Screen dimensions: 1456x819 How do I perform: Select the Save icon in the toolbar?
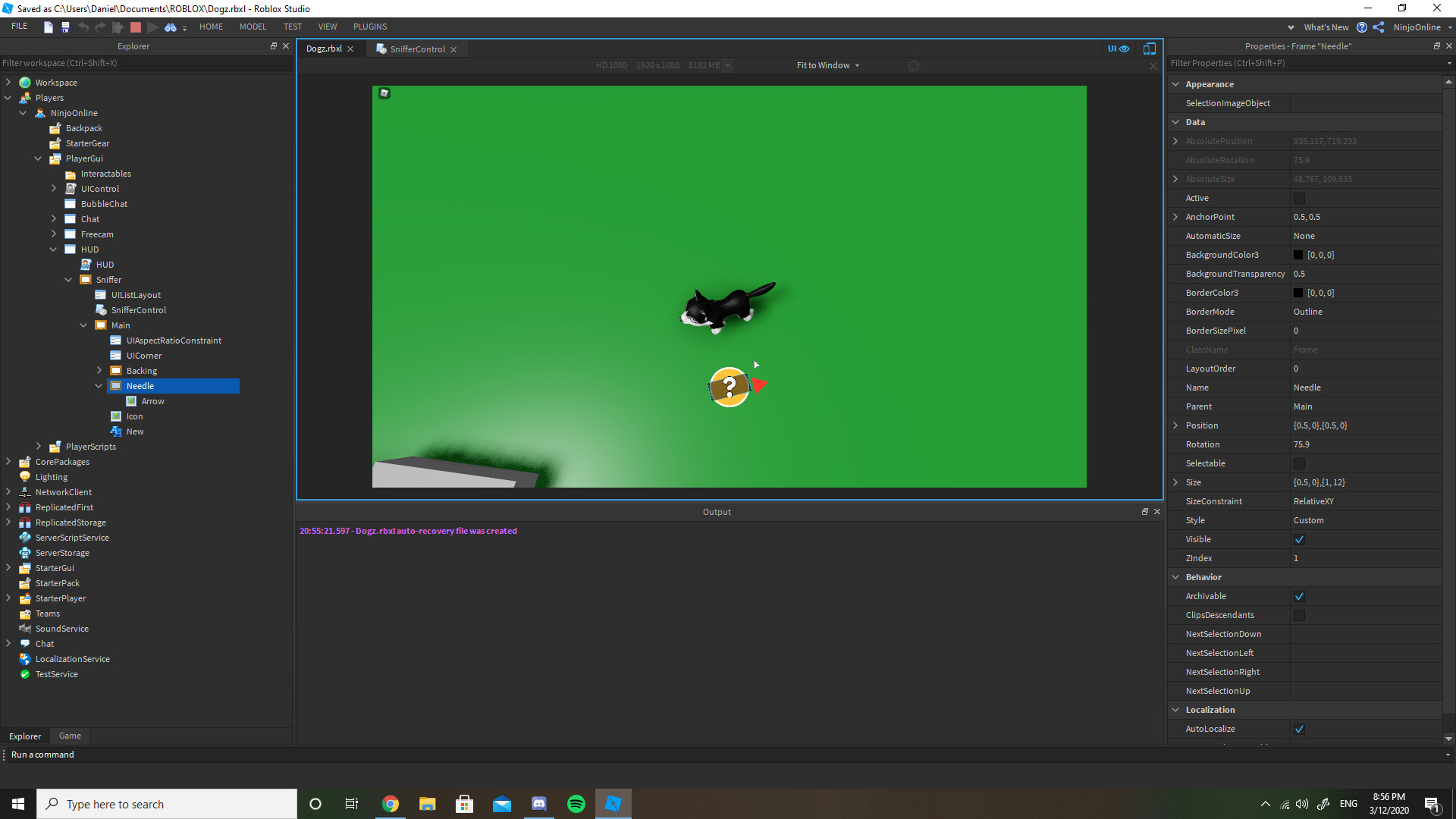[x=66, y=27]
